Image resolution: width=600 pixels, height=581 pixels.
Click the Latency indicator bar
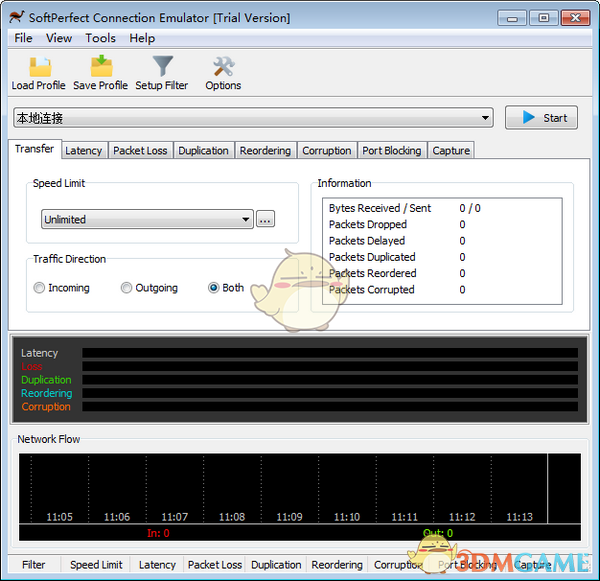(330, 353)
